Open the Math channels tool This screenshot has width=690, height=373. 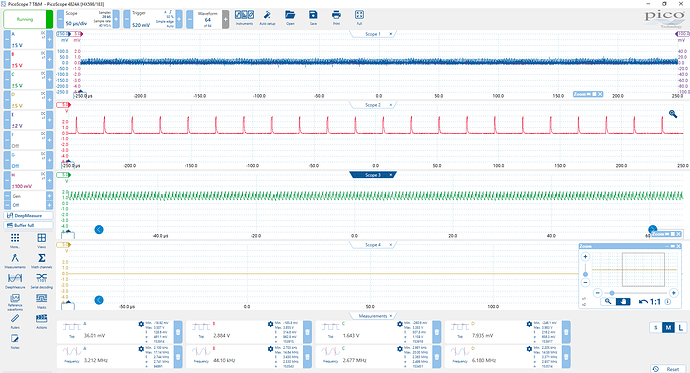[x=41, y=260]
